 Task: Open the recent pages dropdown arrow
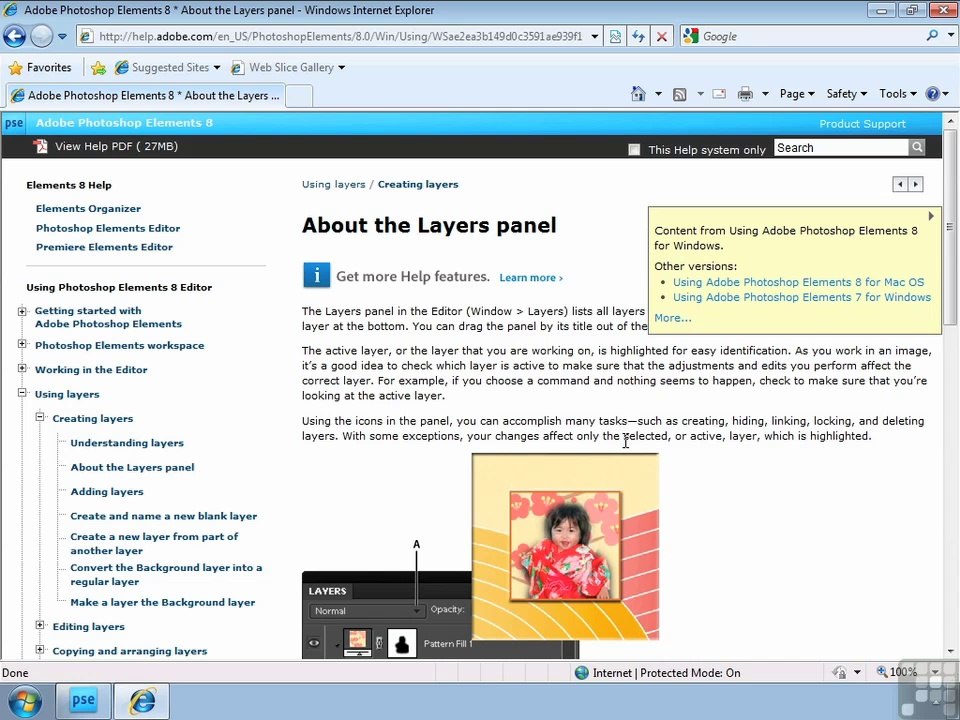pyautogui.click(x=62, y=36)
